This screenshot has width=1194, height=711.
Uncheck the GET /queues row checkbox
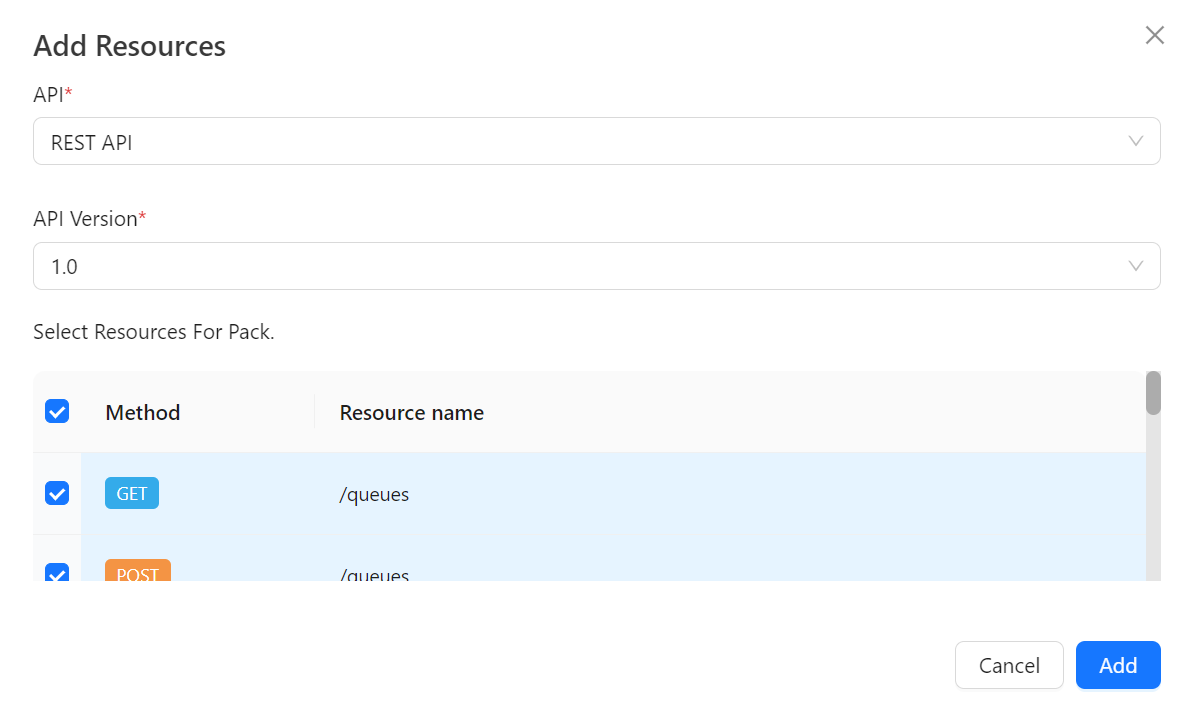coord(57,493)
